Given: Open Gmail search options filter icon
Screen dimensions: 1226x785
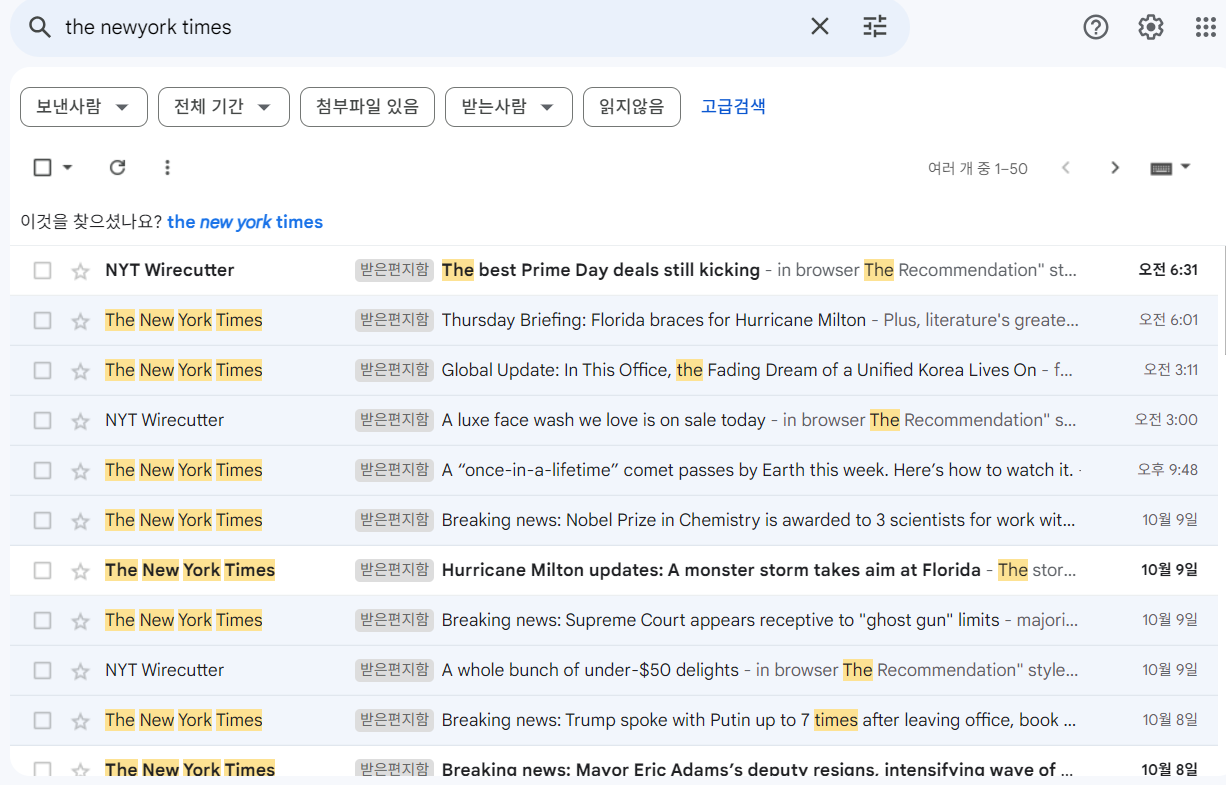Looking at the screenshot, I should pyautogui.click(x=874, y=27).
